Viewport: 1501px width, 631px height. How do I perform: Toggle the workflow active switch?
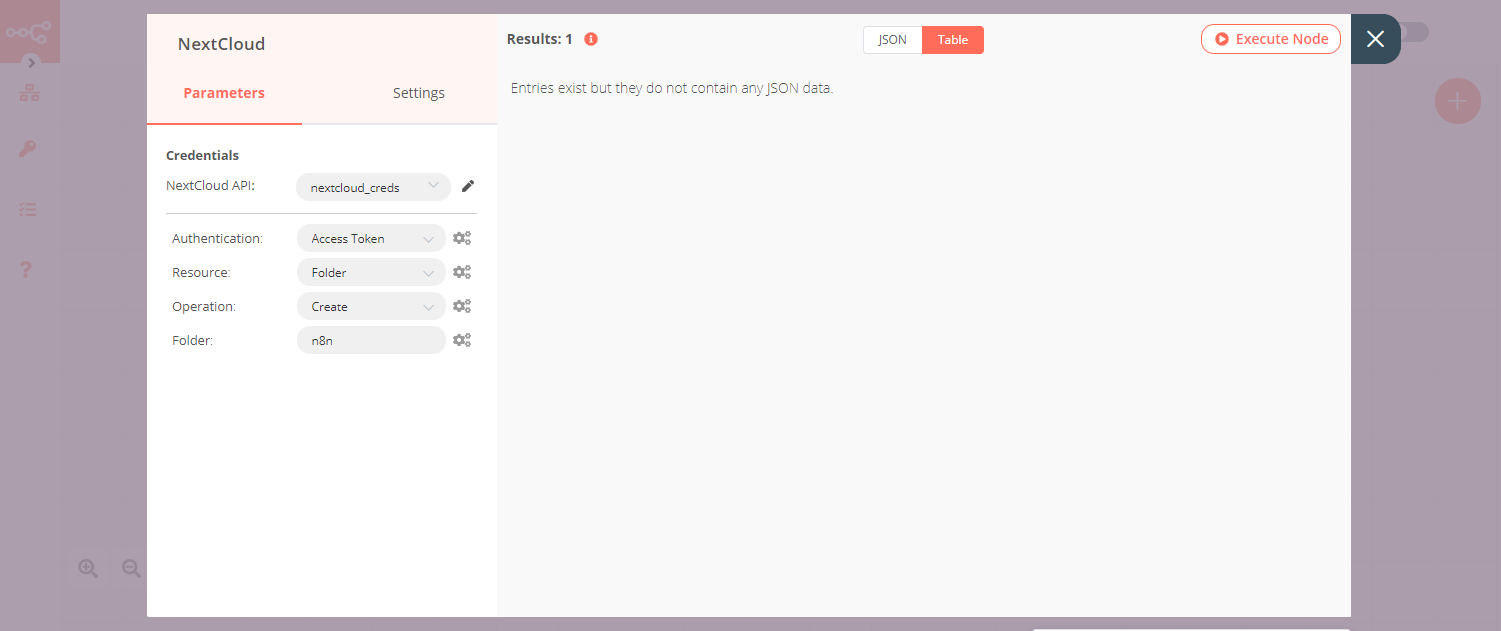(1415, 33)
